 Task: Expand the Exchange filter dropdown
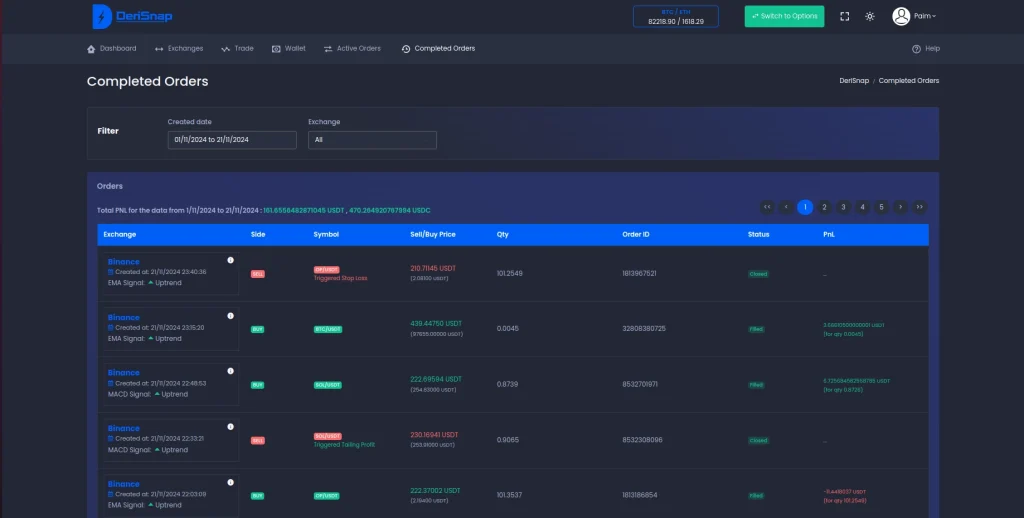click(x=372, y=140)
